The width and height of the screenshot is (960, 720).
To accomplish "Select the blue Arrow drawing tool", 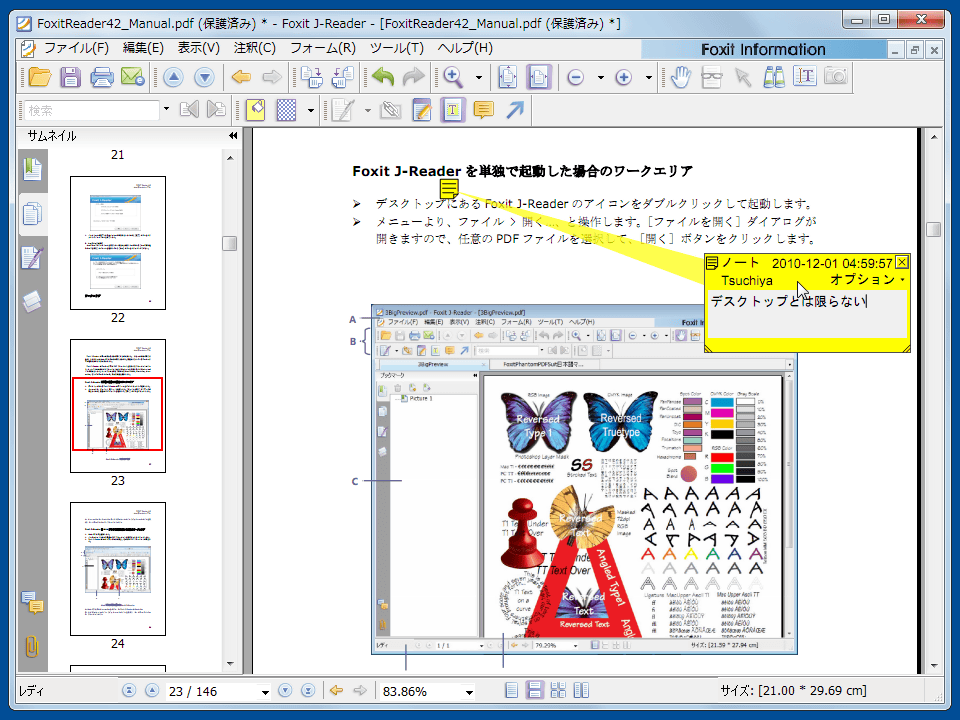I will point(515,110).
